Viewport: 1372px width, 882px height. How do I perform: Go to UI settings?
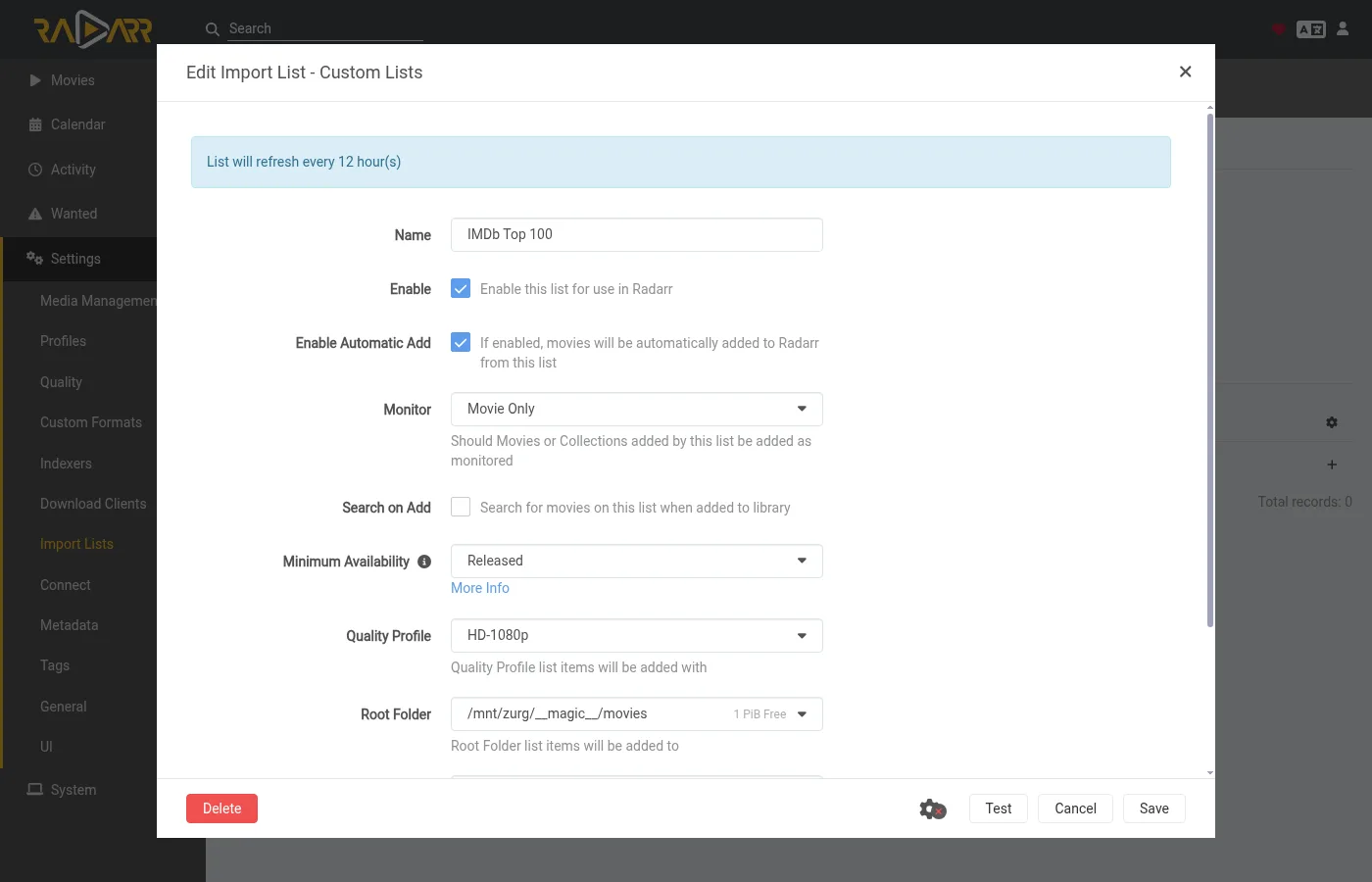(x=46, y=747)
